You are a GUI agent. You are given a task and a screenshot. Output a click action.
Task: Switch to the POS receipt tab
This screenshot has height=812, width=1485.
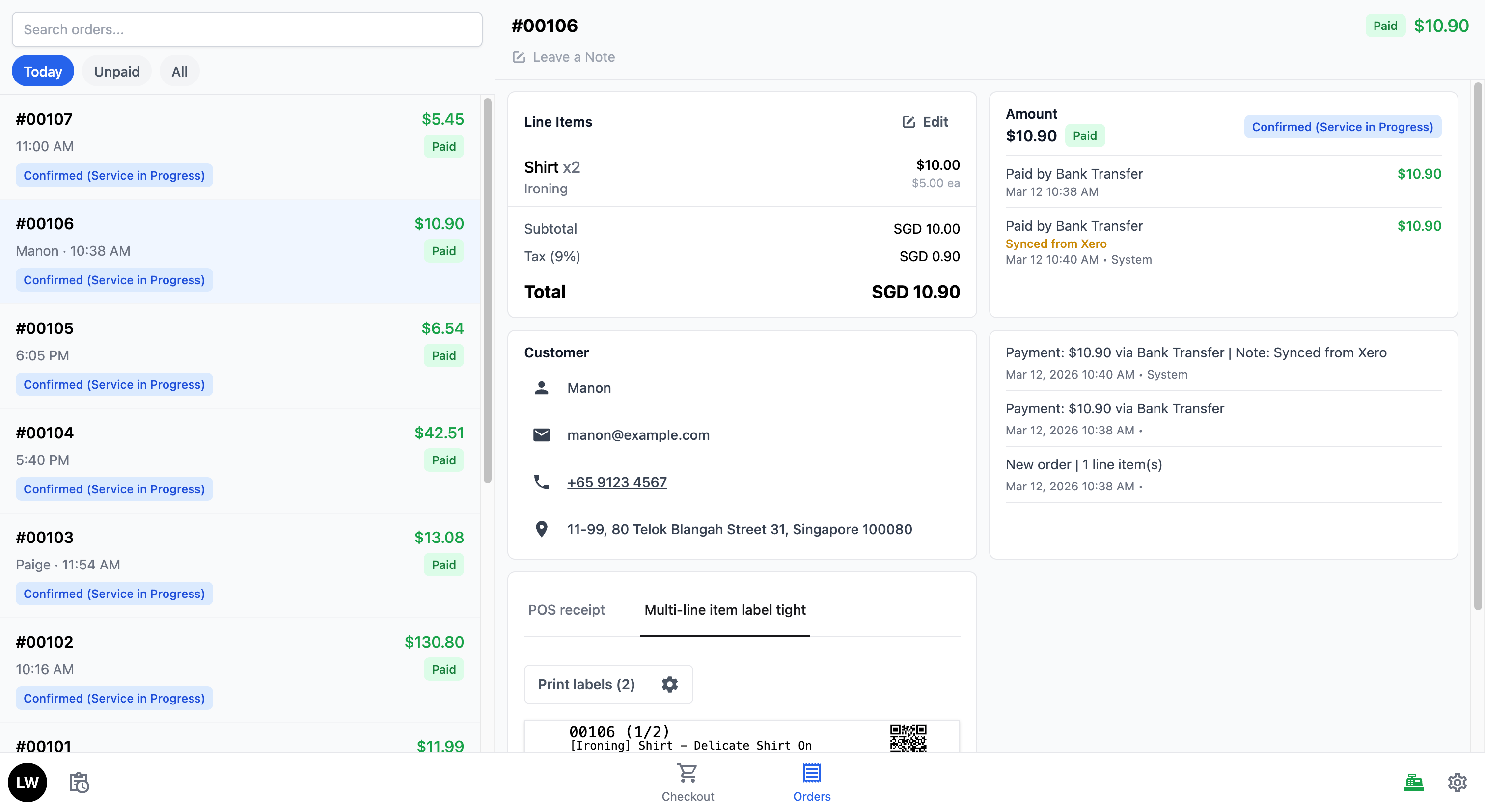click(x=566, y=610)
